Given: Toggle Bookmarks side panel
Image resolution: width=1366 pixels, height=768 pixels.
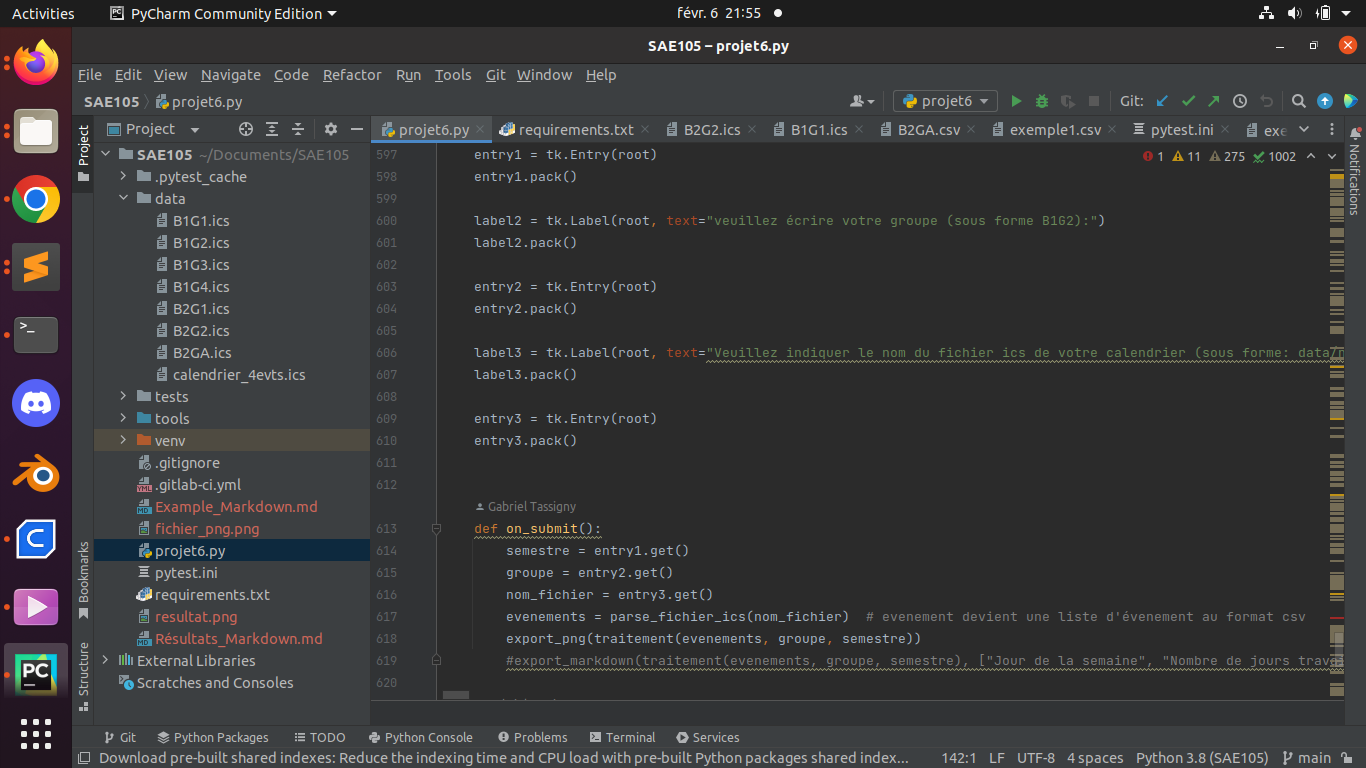Looking at the screenshot, I should coord(84,580).
